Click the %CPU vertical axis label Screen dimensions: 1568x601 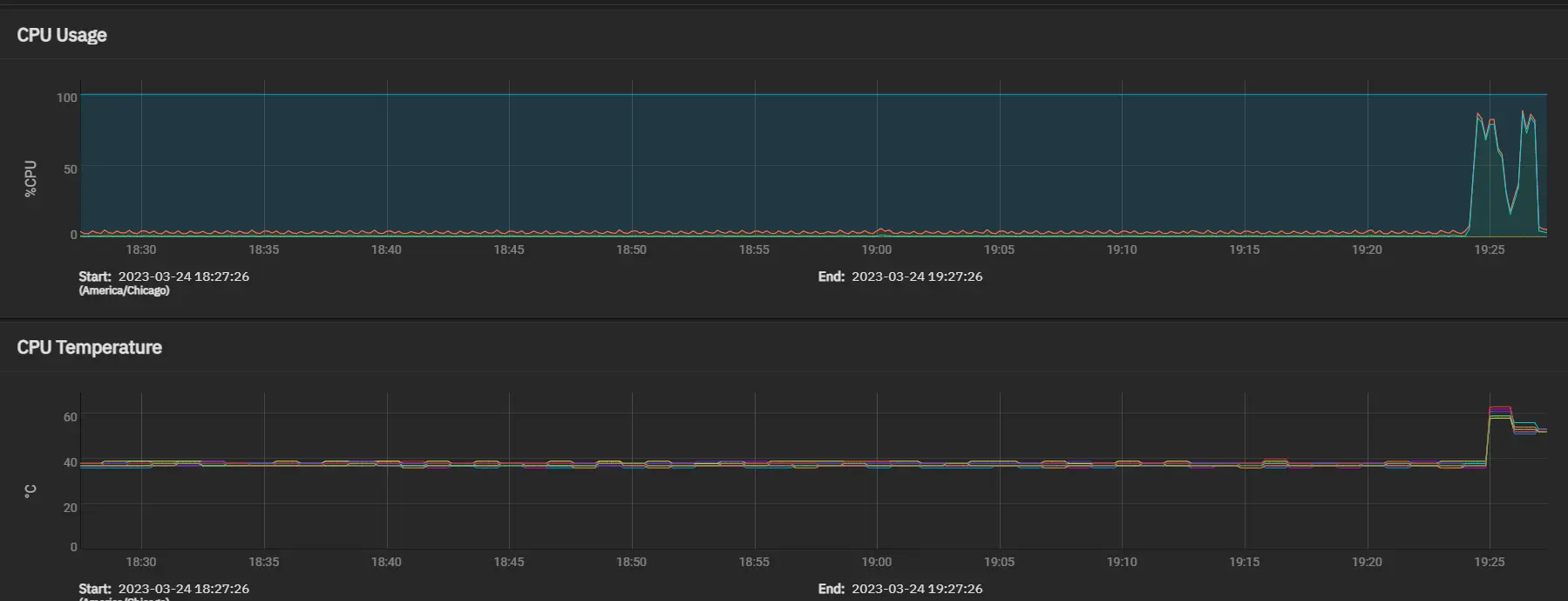(x=31, y=179)
